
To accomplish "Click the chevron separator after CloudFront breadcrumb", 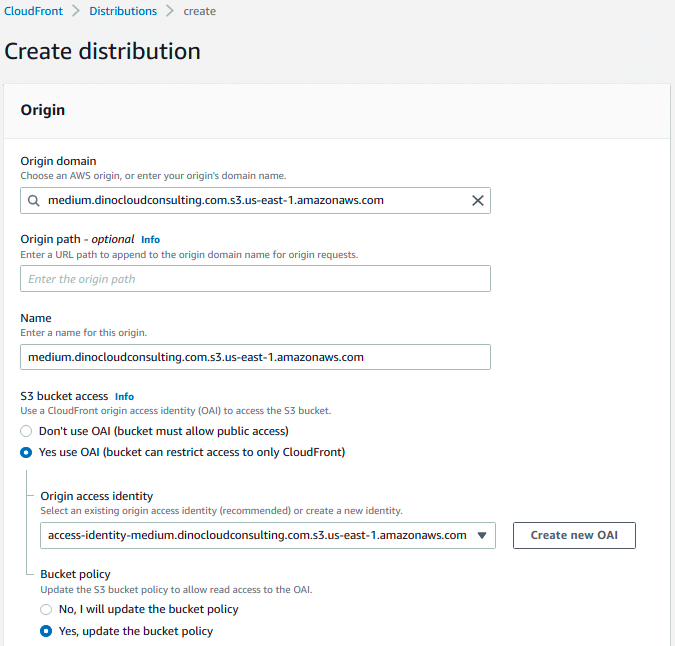I will pyautogui.click(x=74, y=12).
